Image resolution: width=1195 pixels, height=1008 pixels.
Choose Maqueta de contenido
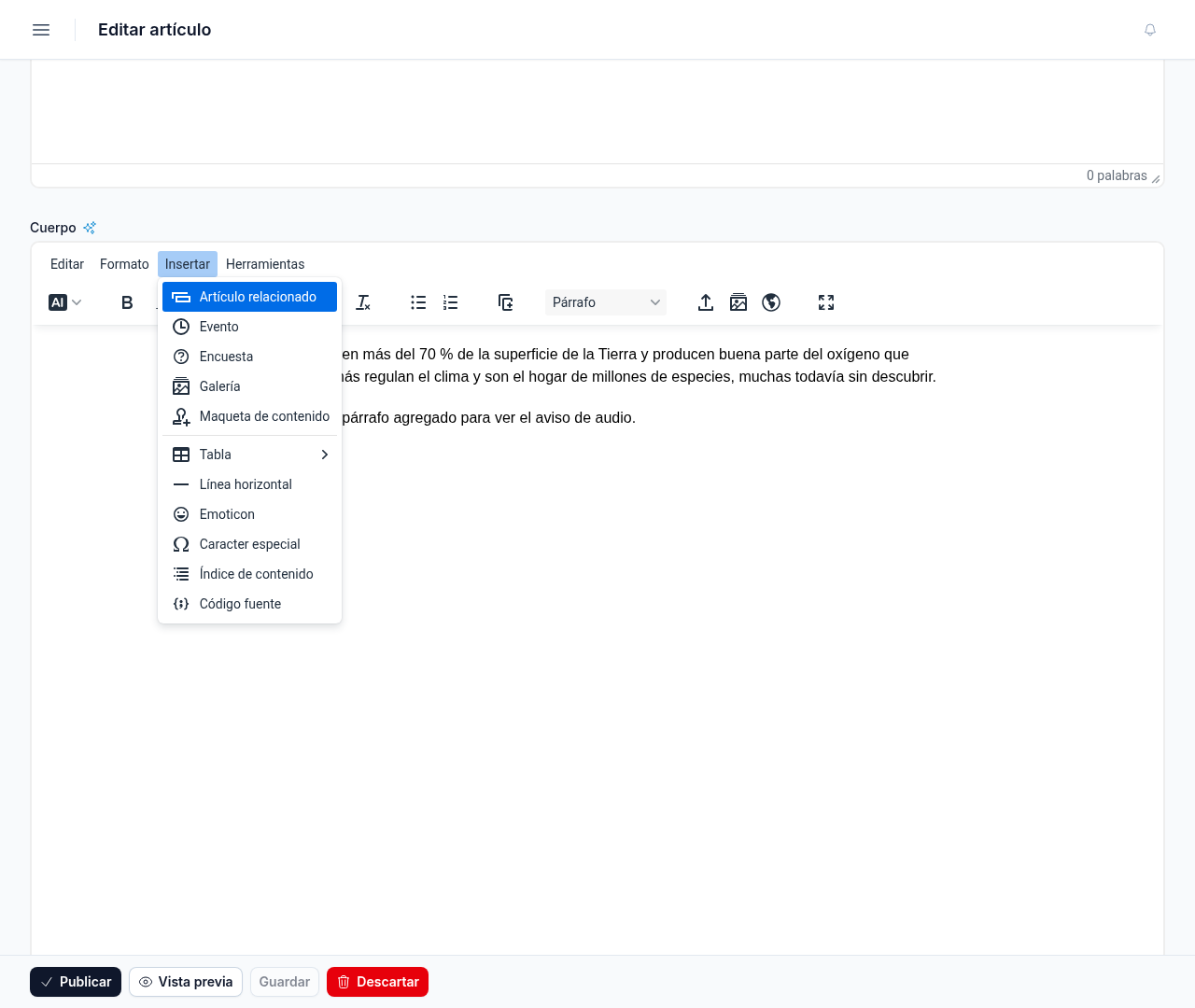[x=249, y=416]
